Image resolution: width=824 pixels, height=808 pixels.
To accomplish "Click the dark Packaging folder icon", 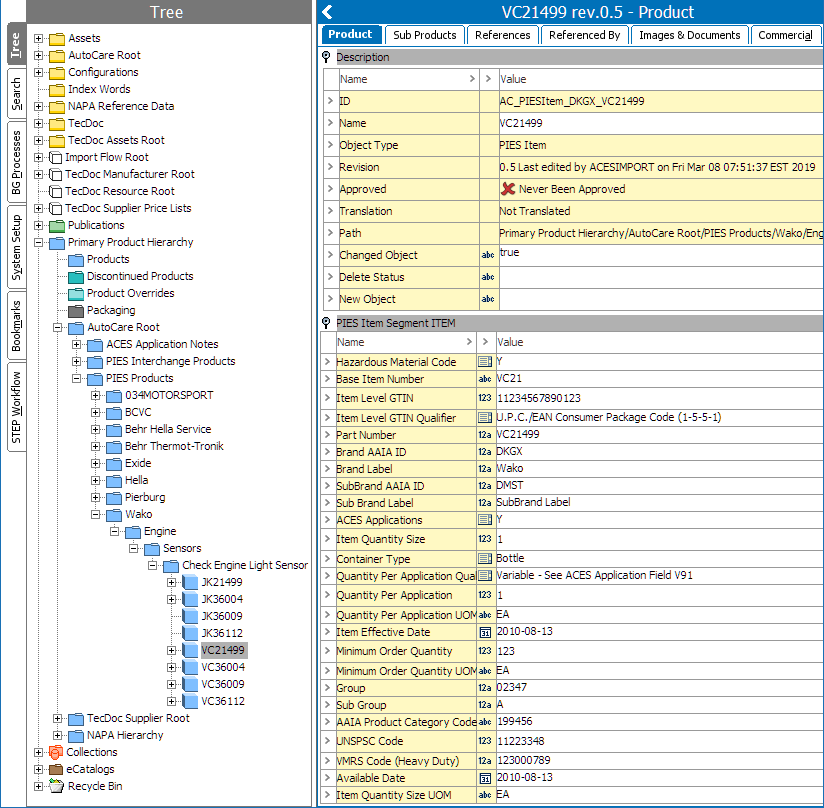I will [76, 311].
